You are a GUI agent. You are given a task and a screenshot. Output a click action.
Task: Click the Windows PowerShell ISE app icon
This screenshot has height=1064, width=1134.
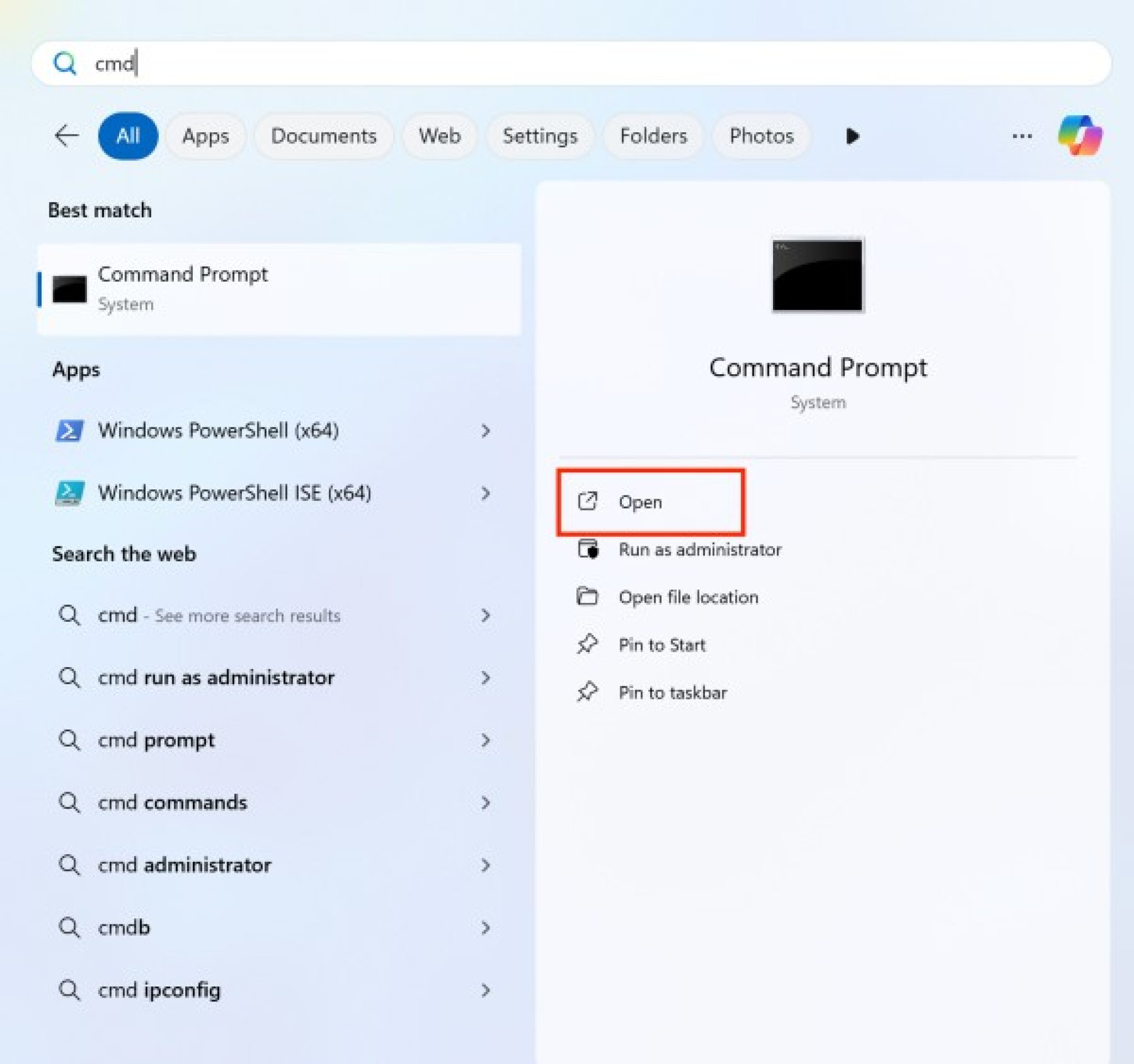click(x=70, y=493)
